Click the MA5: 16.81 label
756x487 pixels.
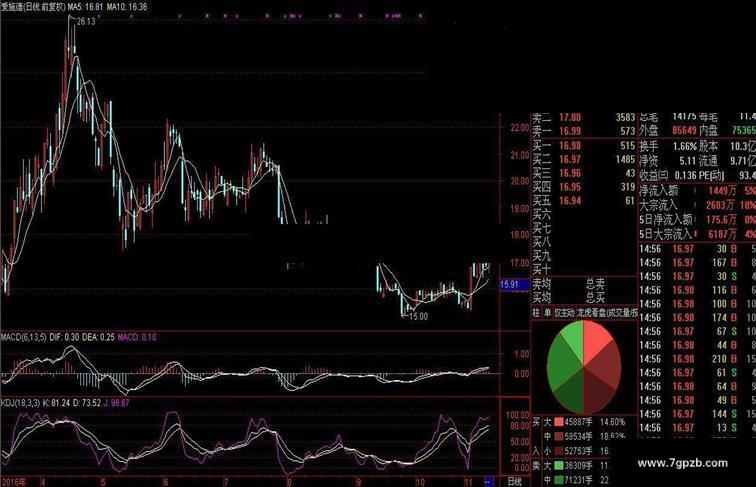click(x=85, y=7)
